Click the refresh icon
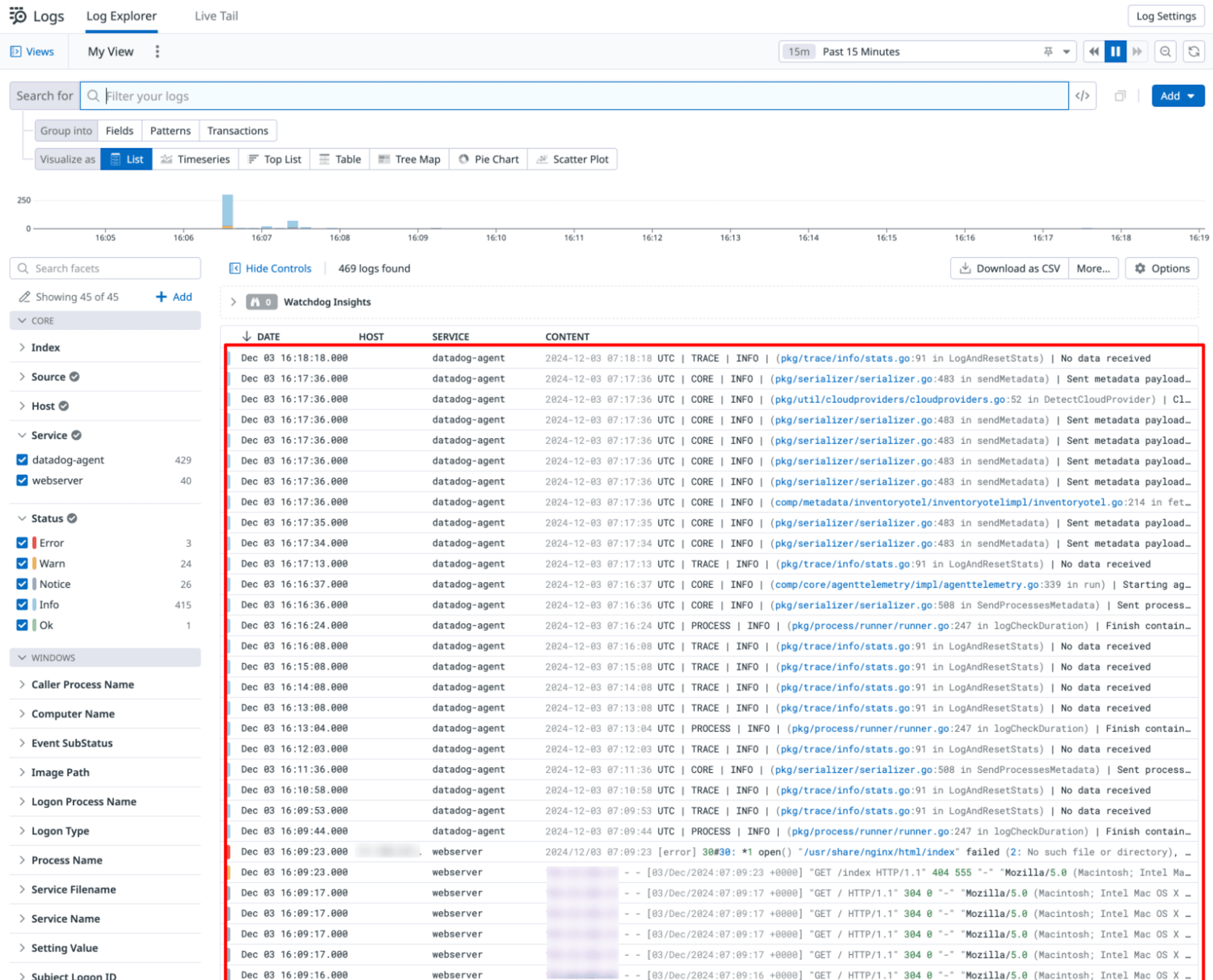The image size is (1213, 980). 1194,52
